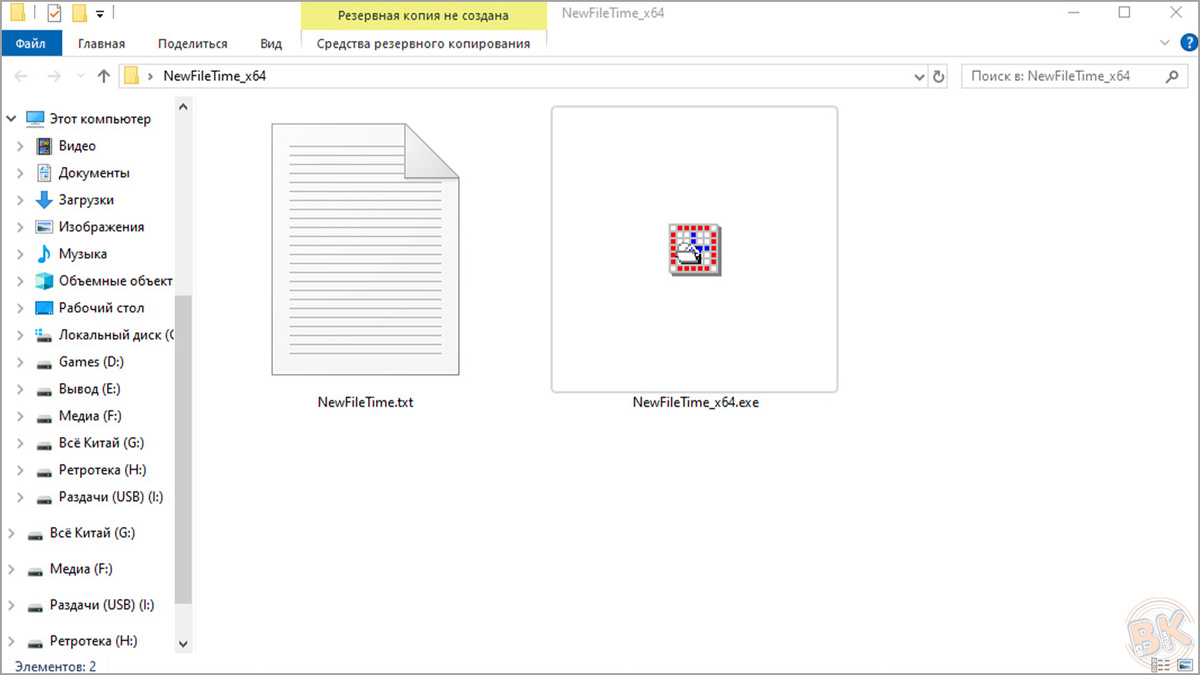Click the quick access new folder icon
This screenshot has width=1200, height=675.
click(80, 14)
